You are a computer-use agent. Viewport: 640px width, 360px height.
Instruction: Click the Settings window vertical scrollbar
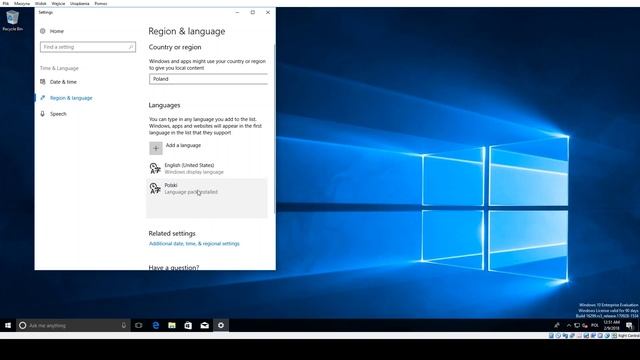click(x=274, y=129)
